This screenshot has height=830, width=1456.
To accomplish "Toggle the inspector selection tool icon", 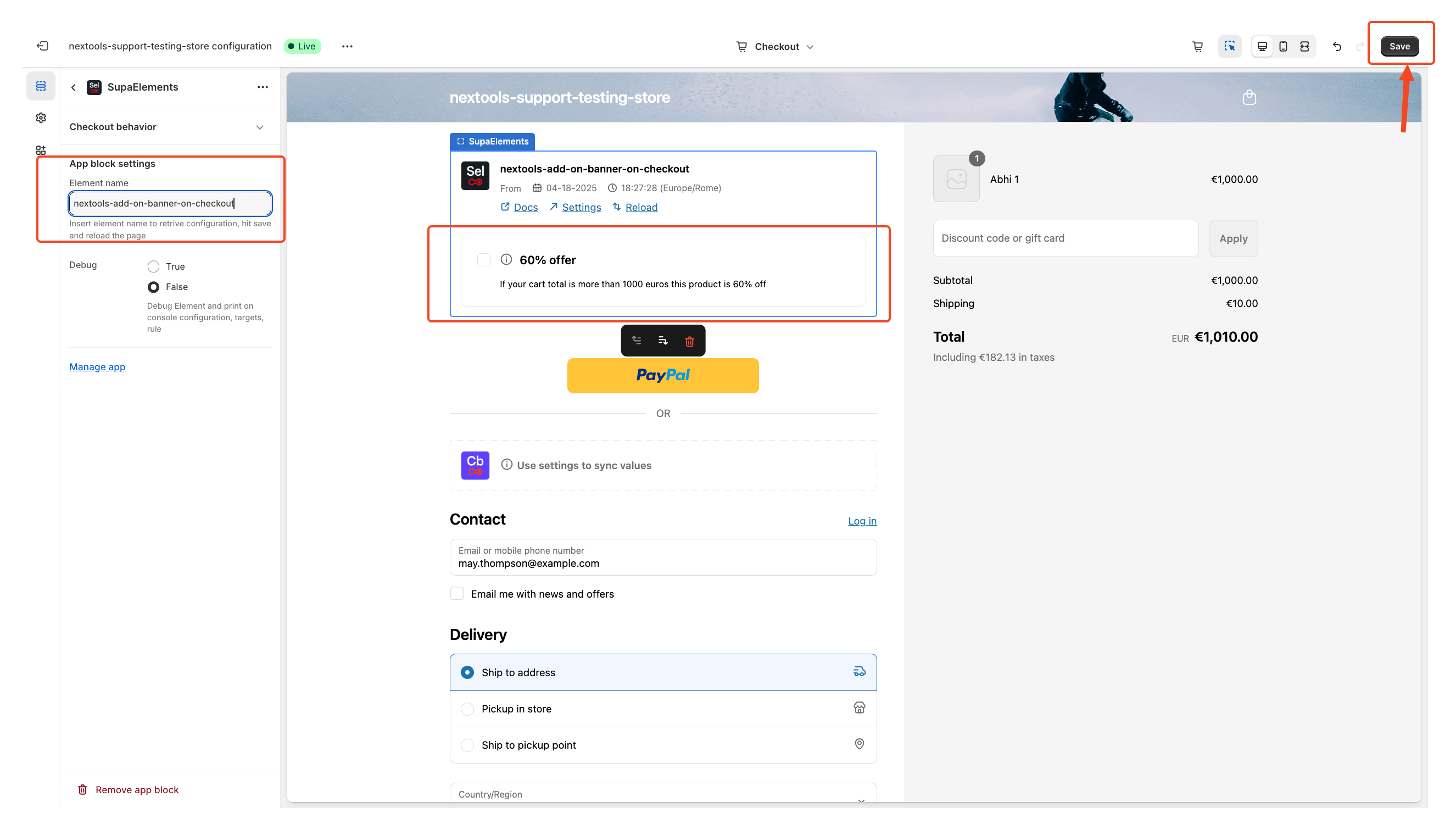I will pos(1230,46).
